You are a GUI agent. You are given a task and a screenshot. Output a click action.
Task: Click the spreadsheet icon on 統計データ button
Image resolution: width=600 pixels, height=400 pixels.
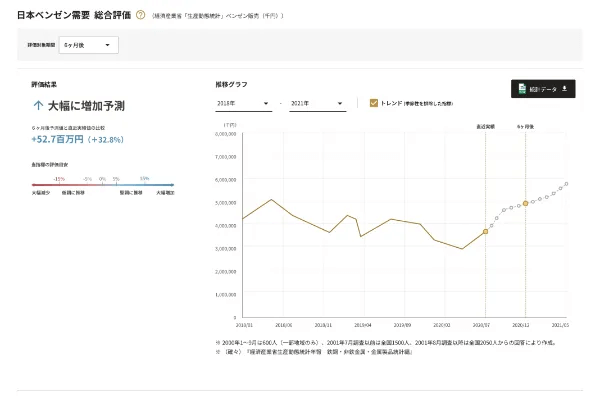(x=521, y=89)
